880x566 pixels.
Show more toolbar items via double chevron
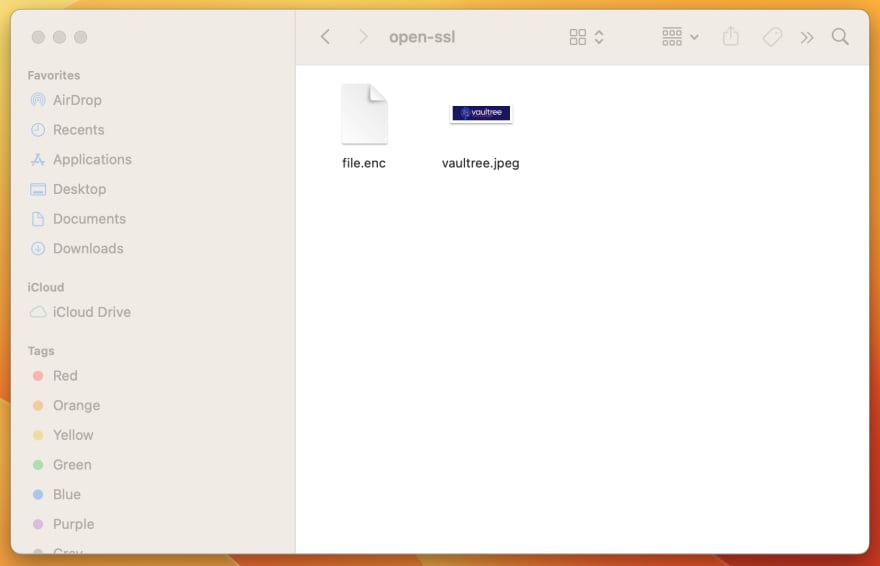point(807,38)
